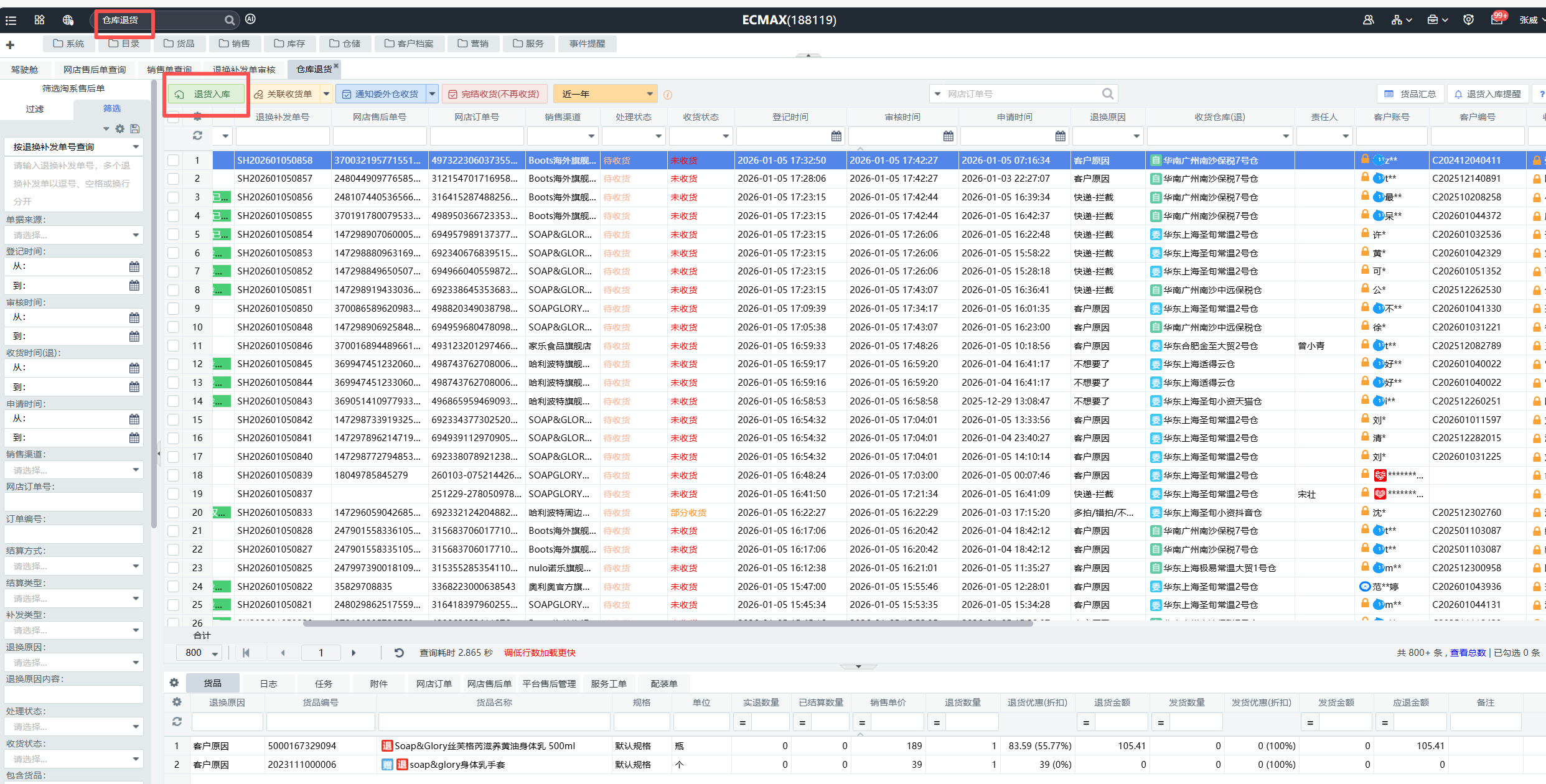Open the 日志 tab in detail panel

coord(268,683)
